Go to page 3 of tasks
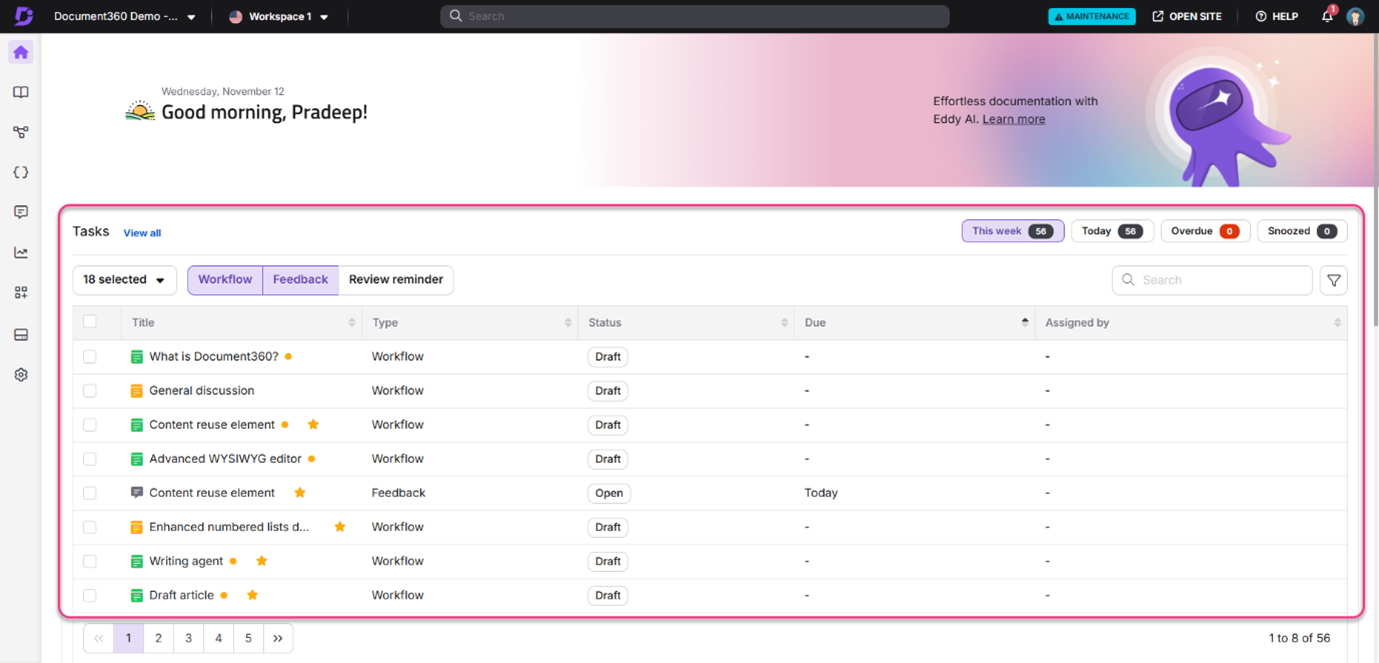This screenshot has height=663, width=1379. (x=188, y=638)
